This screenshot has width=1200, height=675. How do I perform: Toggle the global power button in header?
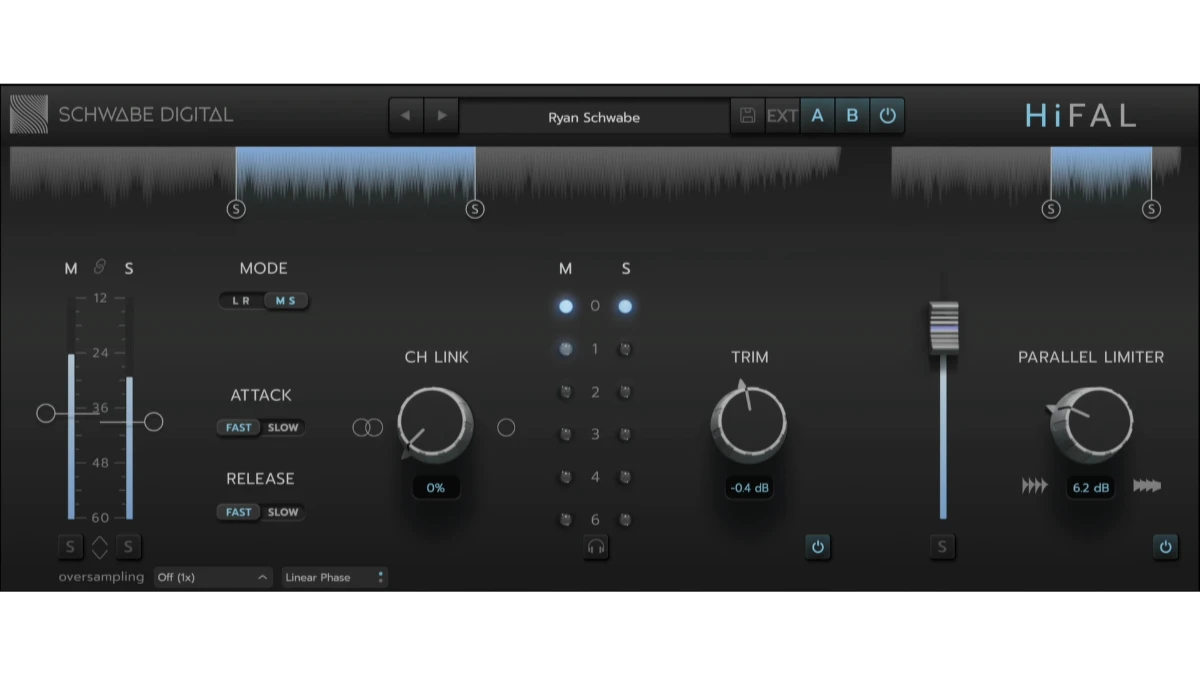(887, 116)
